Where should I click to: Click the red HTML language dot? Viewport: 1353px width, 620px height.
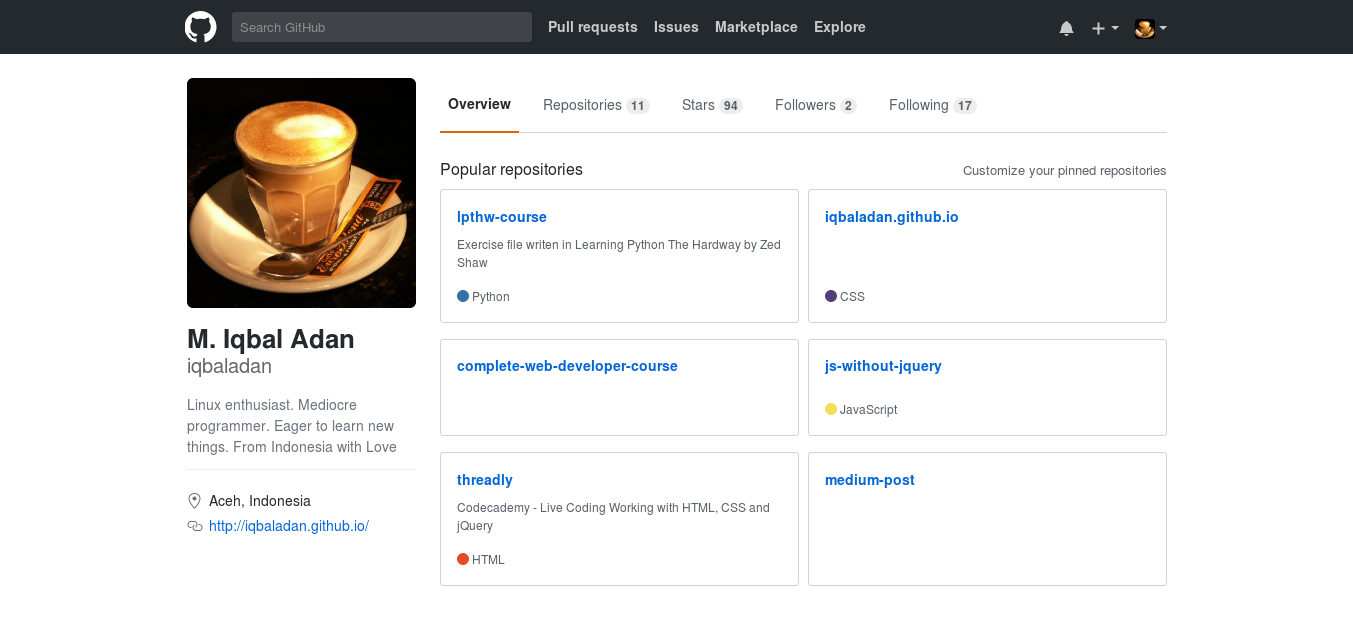click(463, 559)
